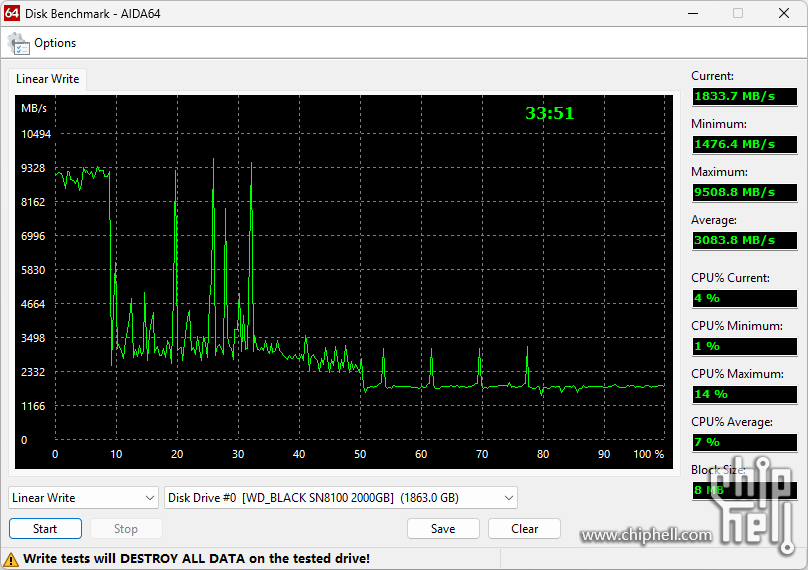The width and height of the screenshot is (808, 570).
Task: Click the warning triangle icon in status bar
Action: [11, 559]
